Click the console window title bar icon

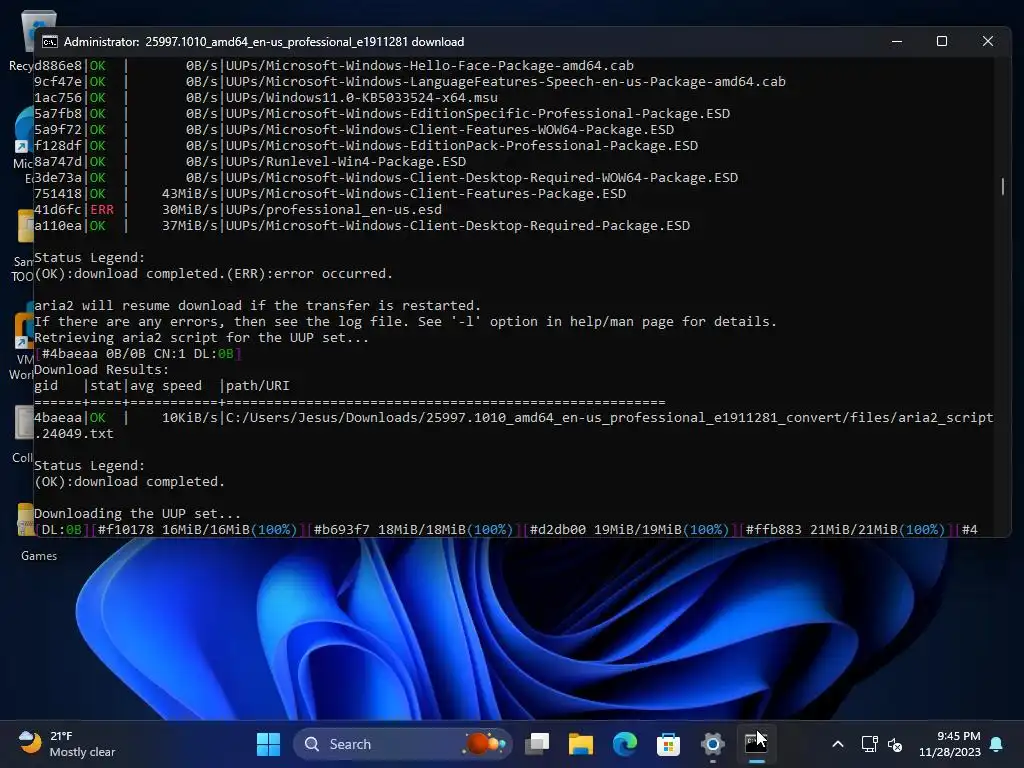(x=50, y=42)
